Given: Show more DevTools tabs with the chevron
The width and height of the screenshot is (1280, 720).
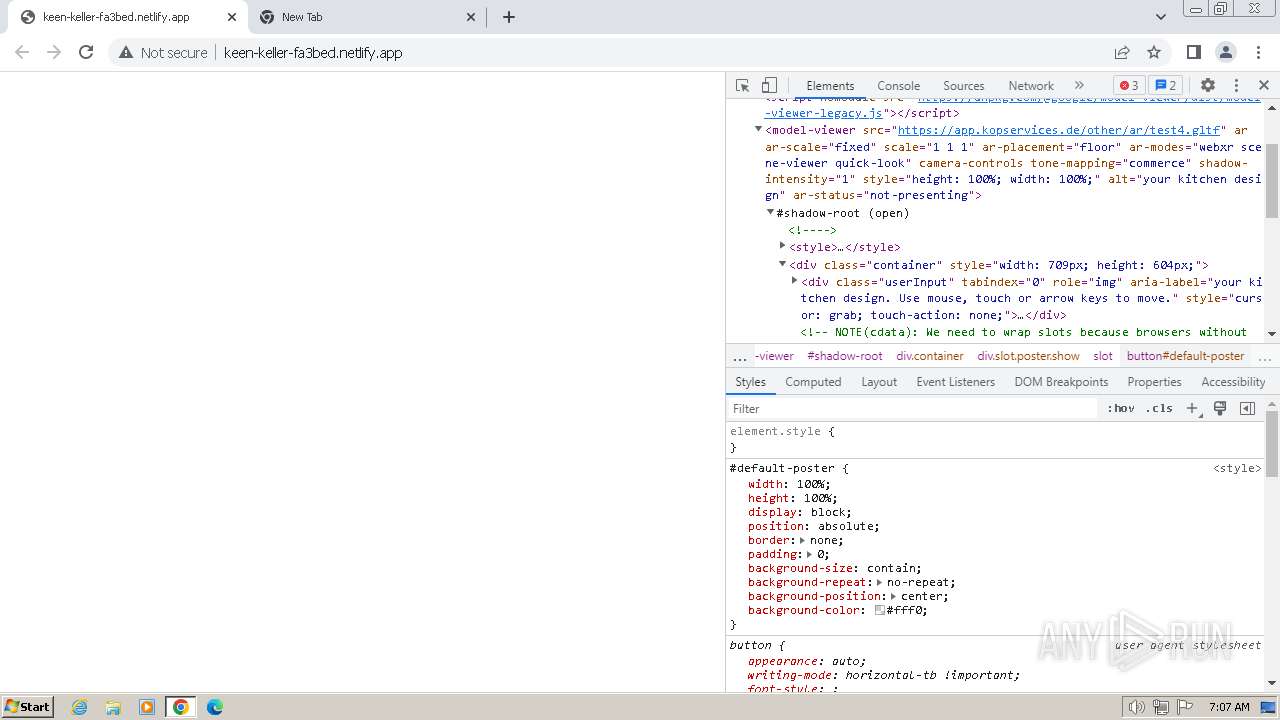Looking at the screenshot, I should [x=1079, y=85].
